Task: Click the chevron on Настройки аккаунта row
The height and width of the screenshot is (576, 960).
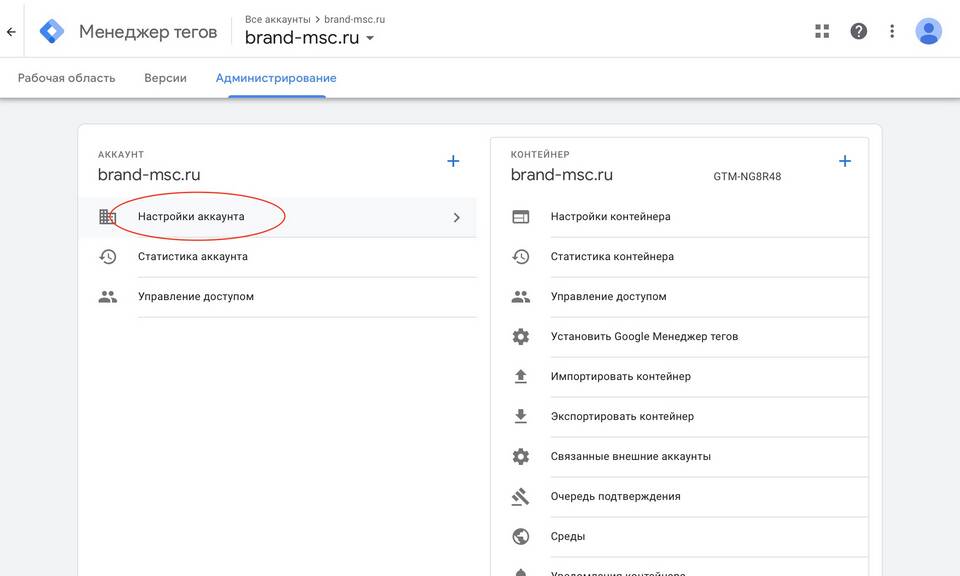Action: click(457, 217)
